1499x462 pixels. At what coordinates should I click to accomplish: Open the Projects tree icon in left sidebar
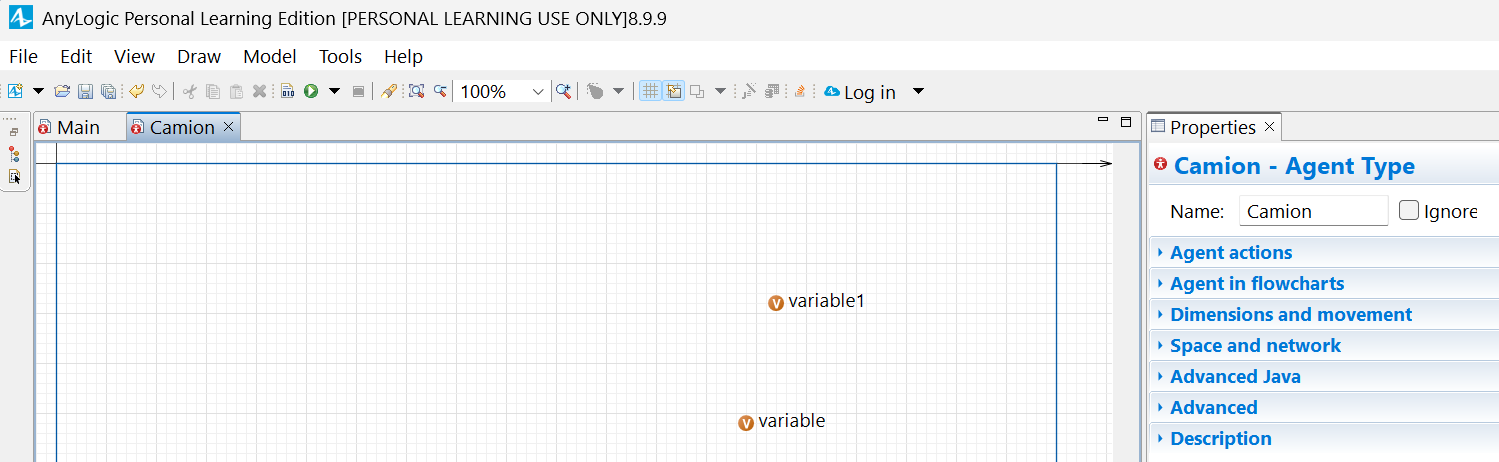coord(14,154)
